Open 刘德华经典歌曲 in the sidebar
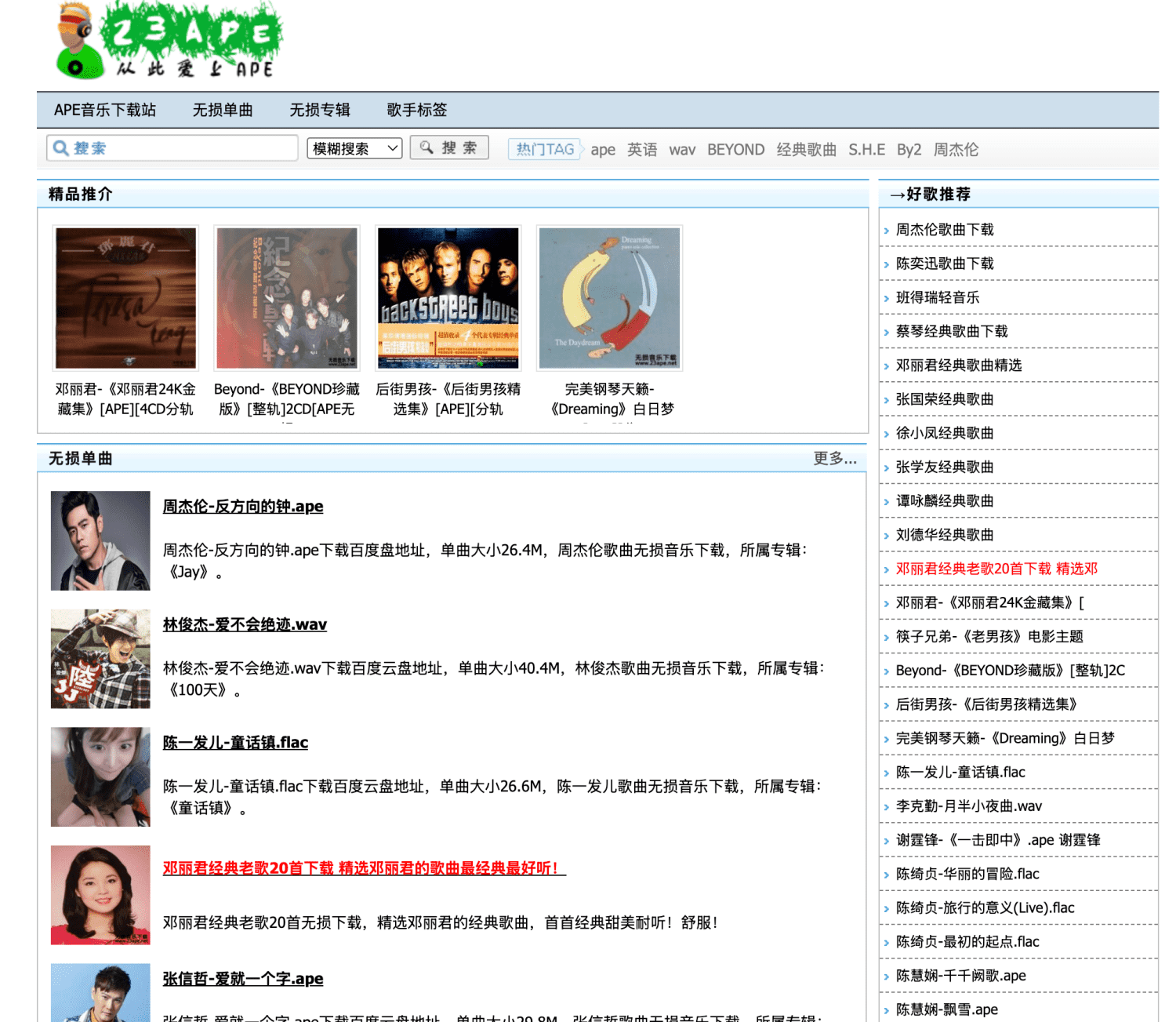 point(945,535)
